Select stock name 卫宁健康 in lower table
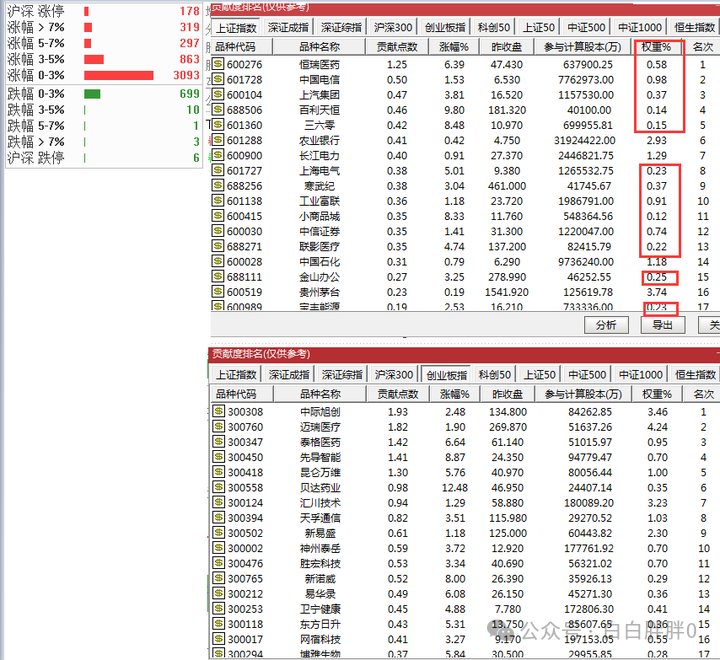Screen dimensions: 720x660 [320, 609]
